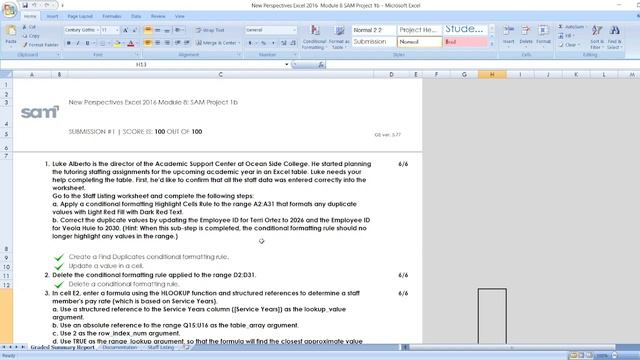
Task: Open the Fill dropdown
Action: [567, 36]
